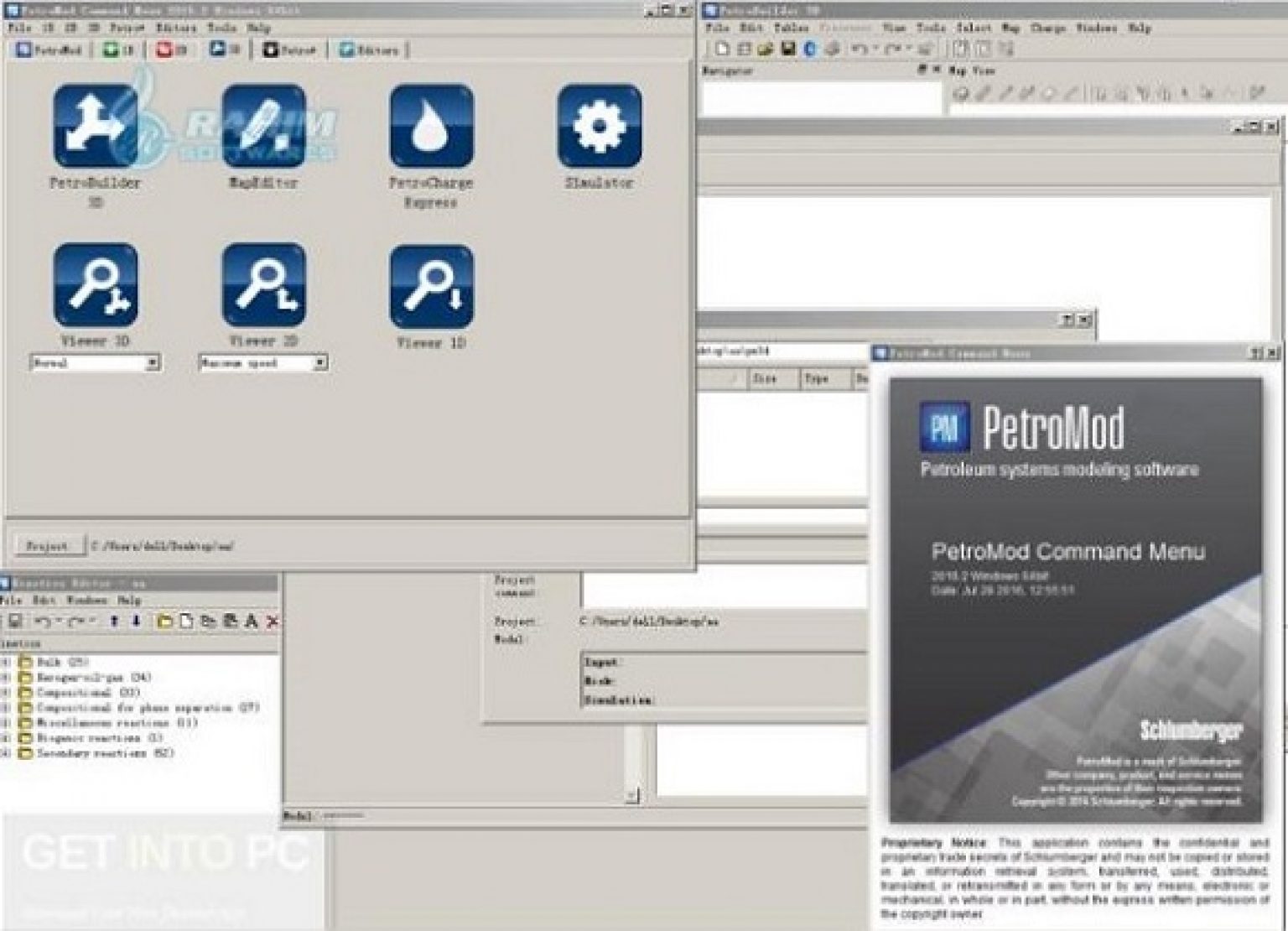Screen dimensions: 1288x931
Task: Open the speed dropdown below Viewer 3D
Action: point(151,362)
